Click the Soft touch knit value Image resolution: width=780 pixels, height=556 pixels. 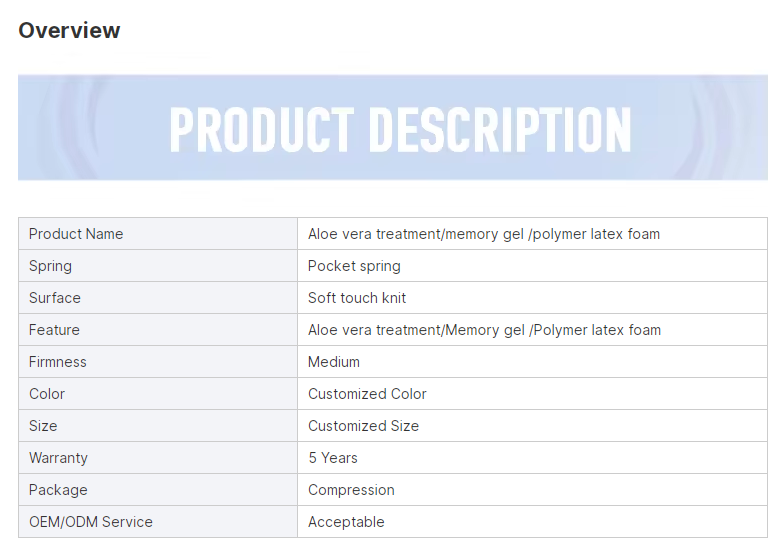(357, 298)
